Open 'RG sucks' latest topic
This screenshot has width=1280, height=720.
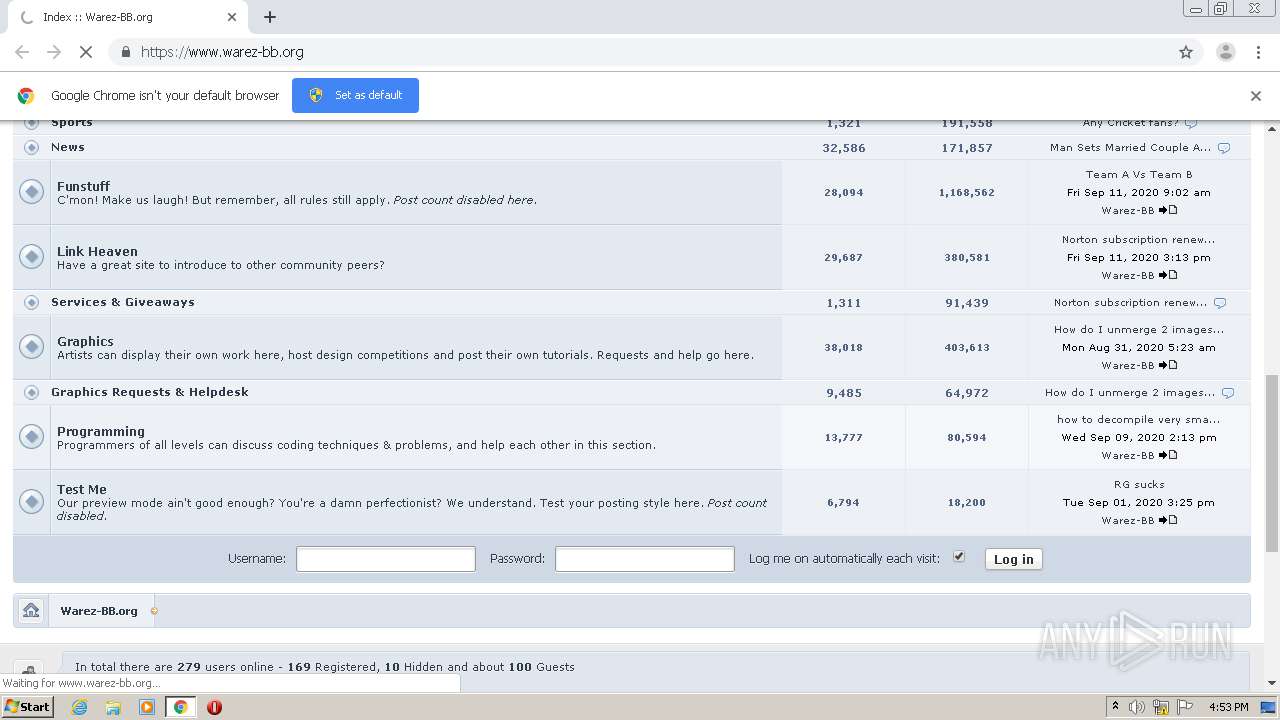coord(1139,484)
